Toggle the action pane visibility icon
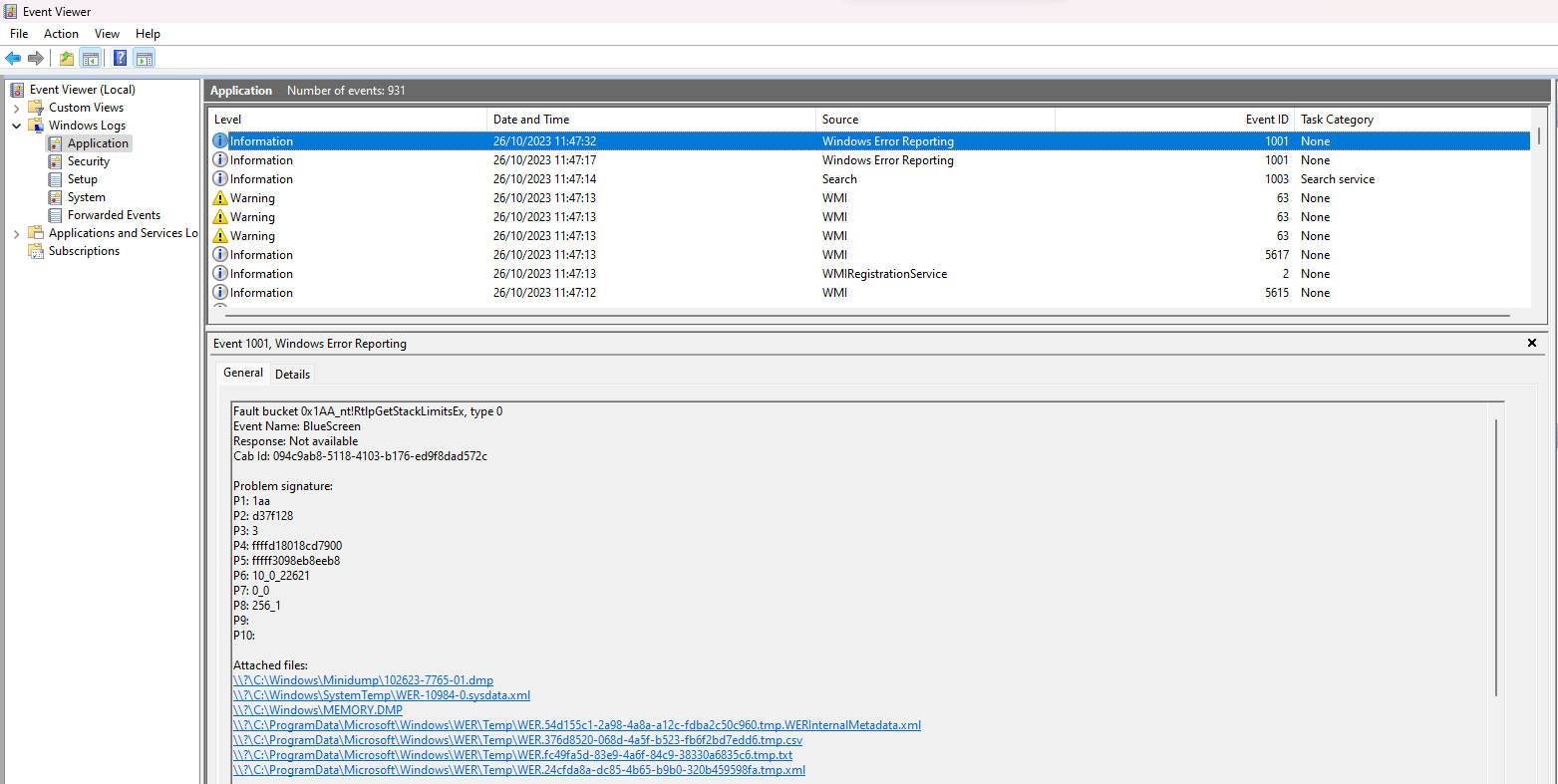1558x784 pixels. 144,58
